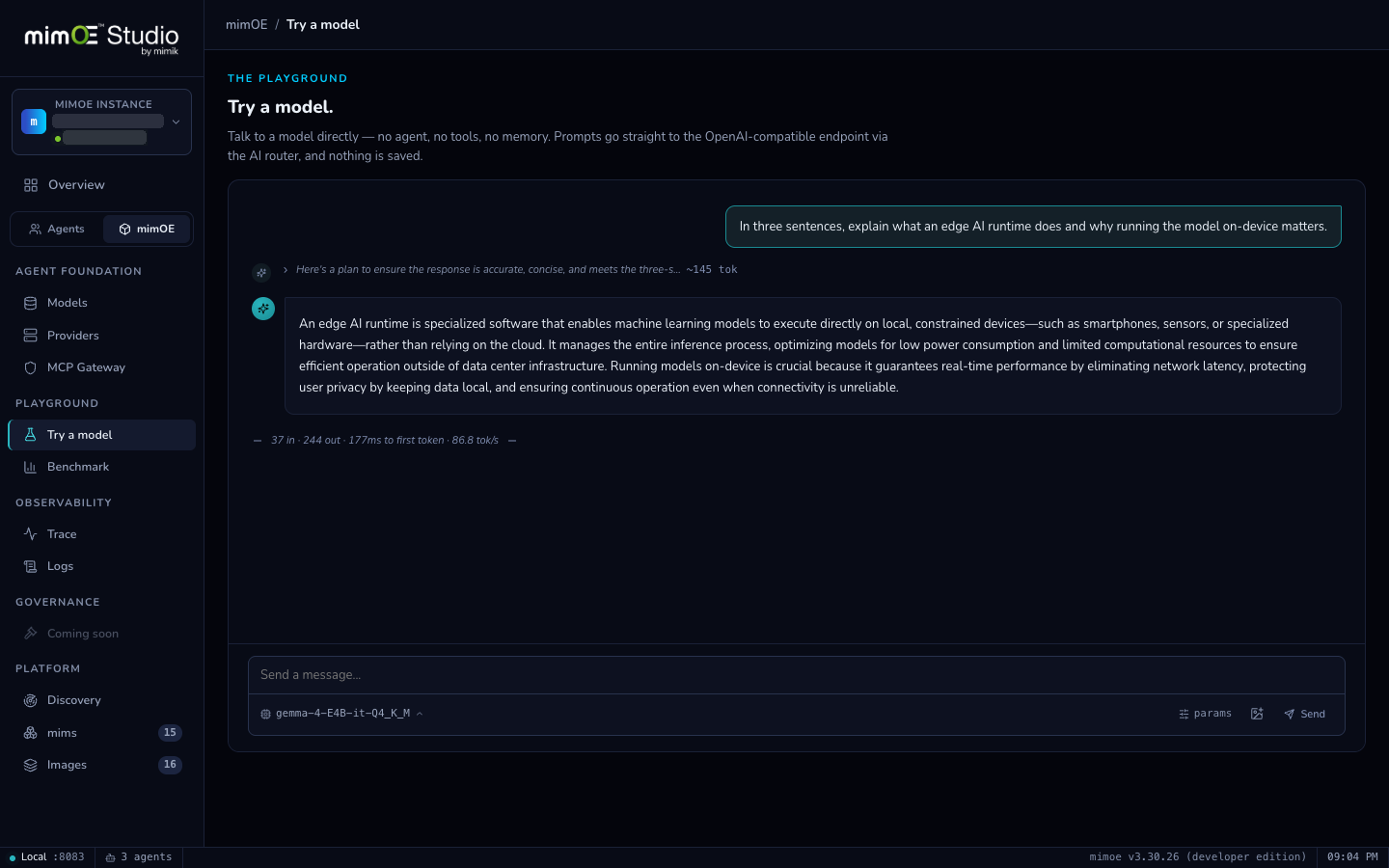Click the 3 agents status bar entry
Viewport: 1389px width, 868px height.
(139, 857)
